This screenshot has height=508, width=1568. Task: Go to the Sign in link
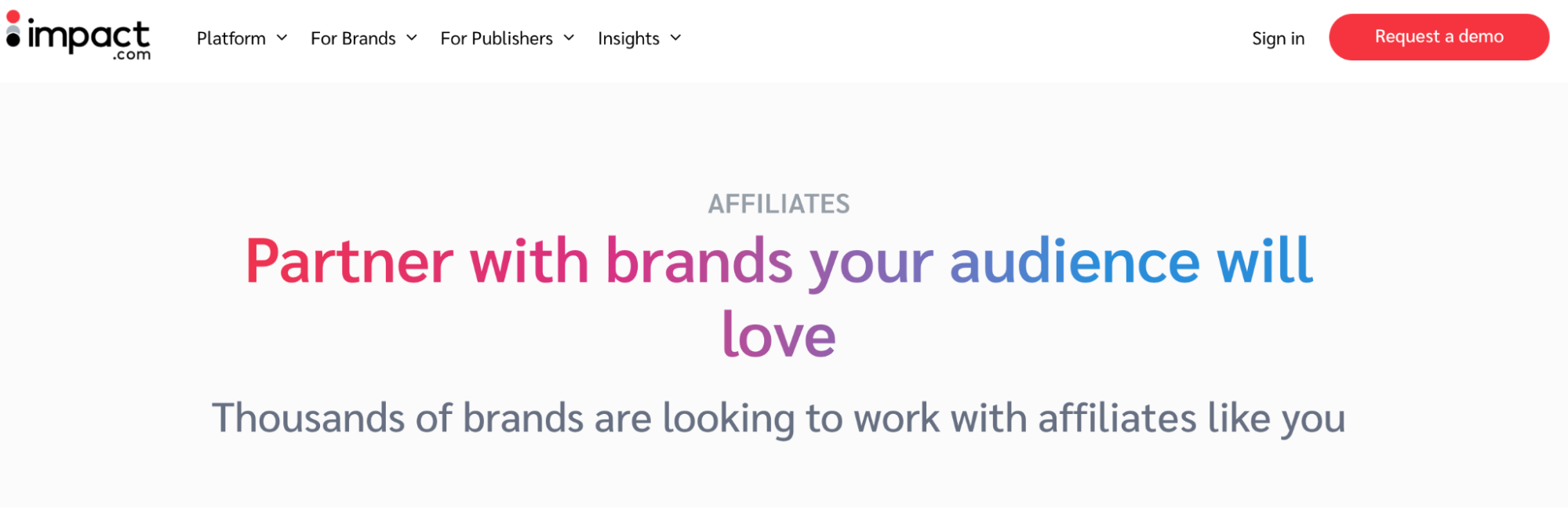click(1278, 38)
